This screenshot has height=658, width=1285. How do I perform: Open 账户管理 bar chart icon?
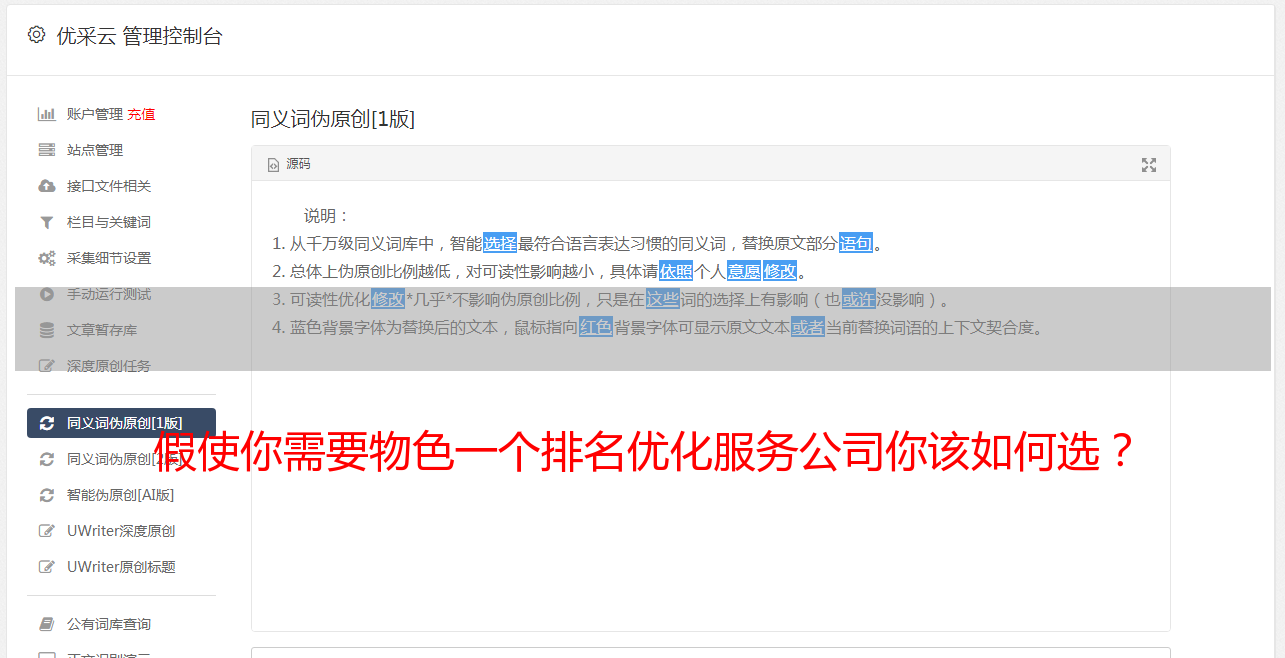pos(46,114)
